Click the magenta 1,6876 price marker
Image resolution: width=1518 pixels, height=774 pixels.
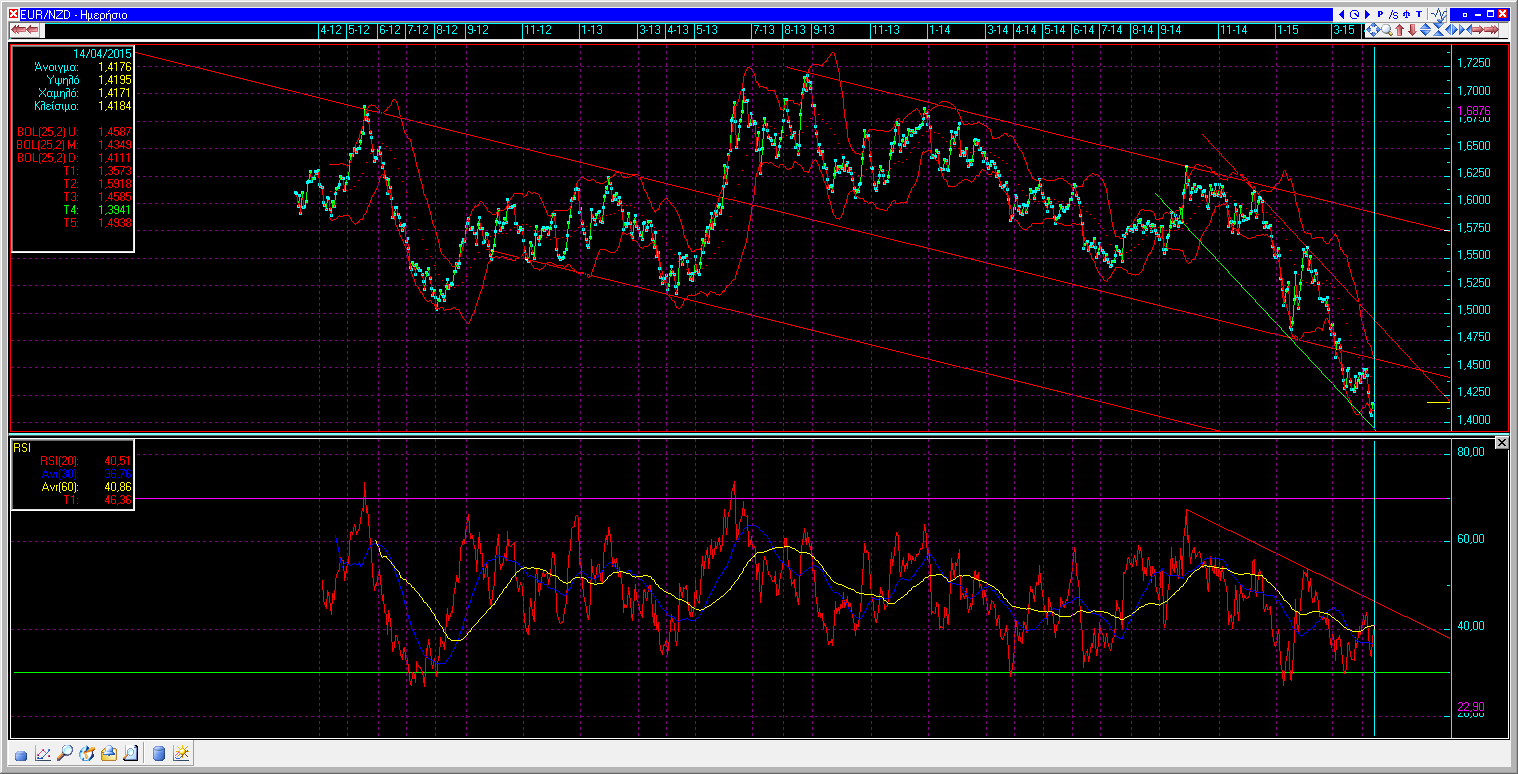(x=1475, y=111)
